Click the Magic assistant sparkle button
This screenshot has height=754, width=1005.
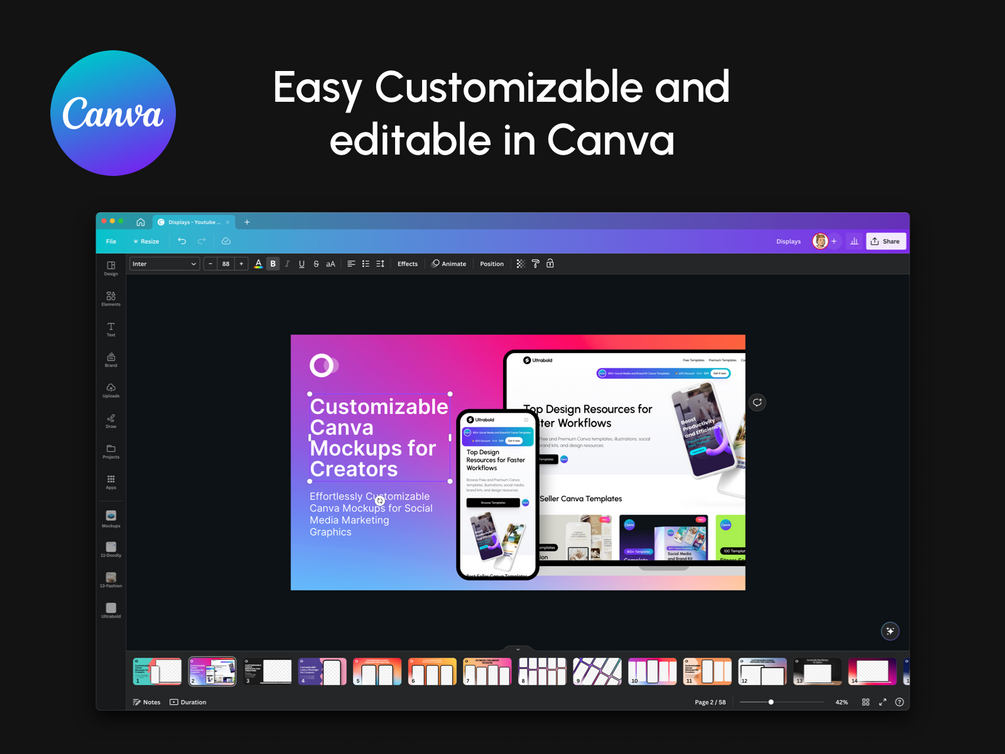[x=890, y=631]
